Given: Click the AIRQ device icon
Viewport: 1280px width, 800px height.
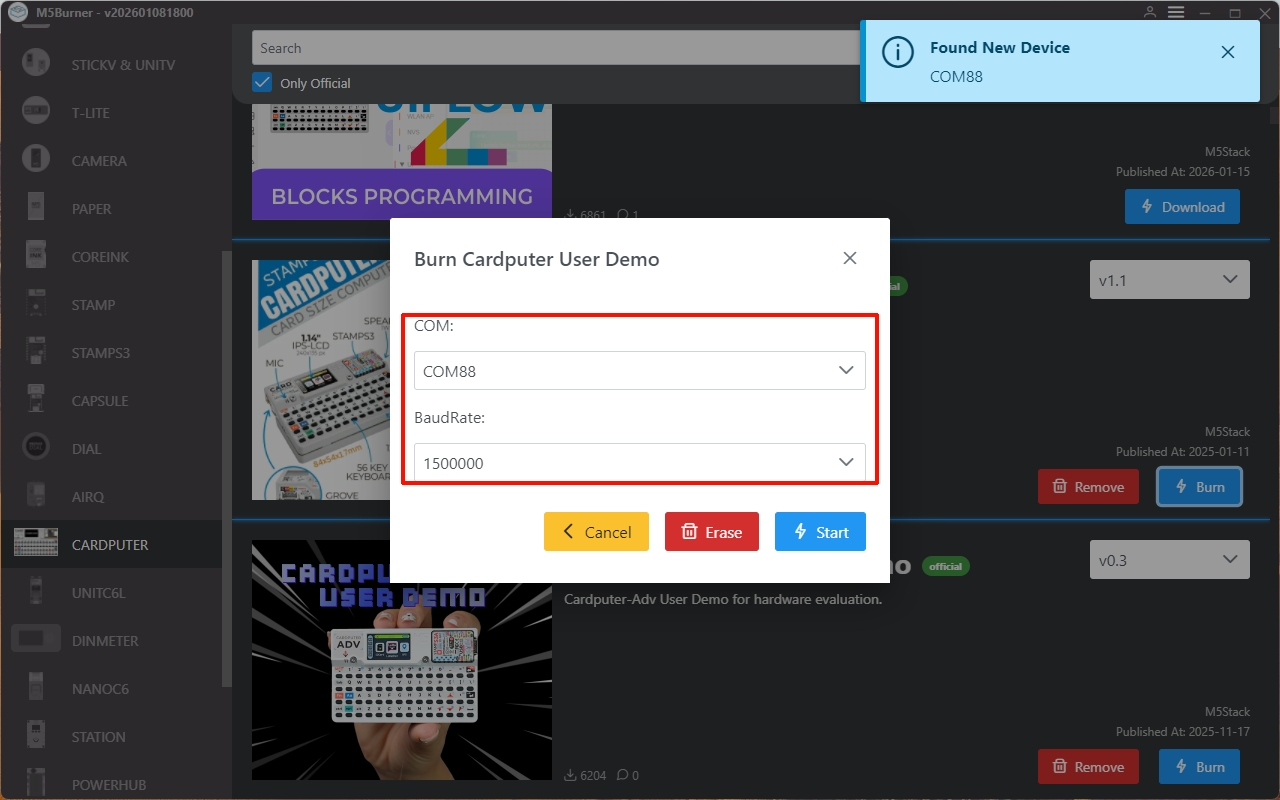Looking at the screenshot, I should [36, 496].
